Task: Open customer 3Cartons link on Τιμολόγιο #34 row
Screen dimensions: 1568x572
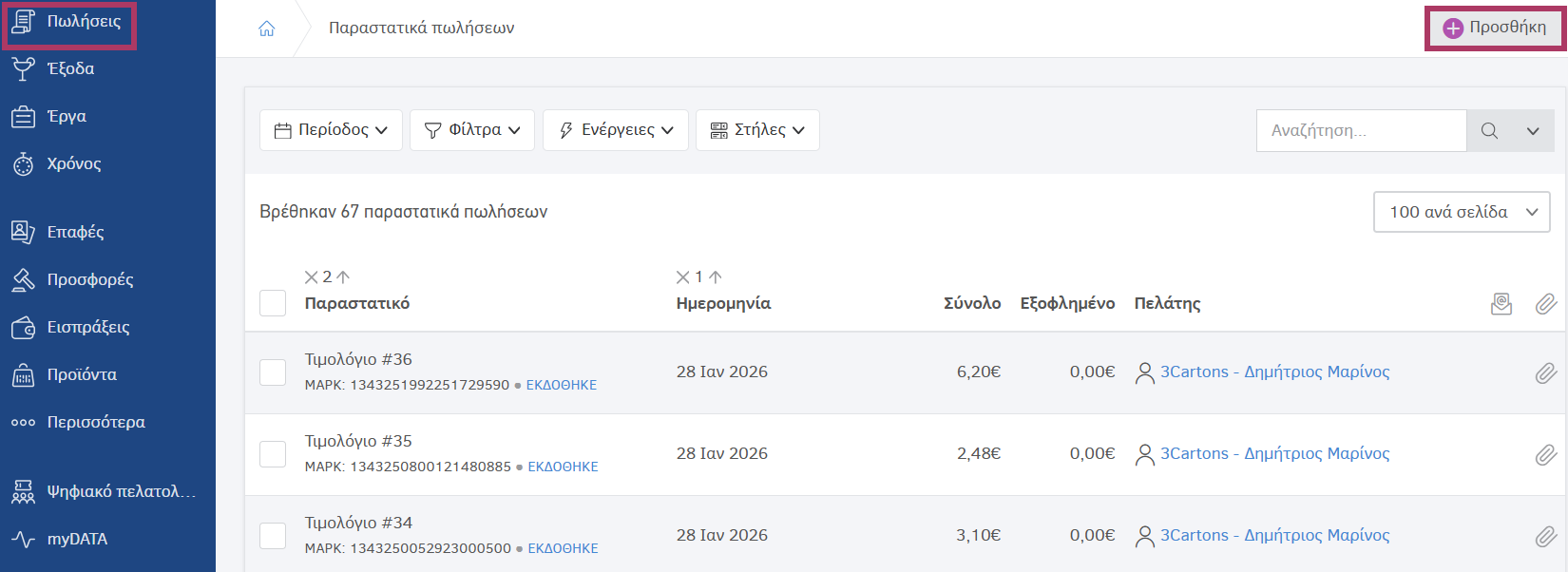Action: (1274, 535)
